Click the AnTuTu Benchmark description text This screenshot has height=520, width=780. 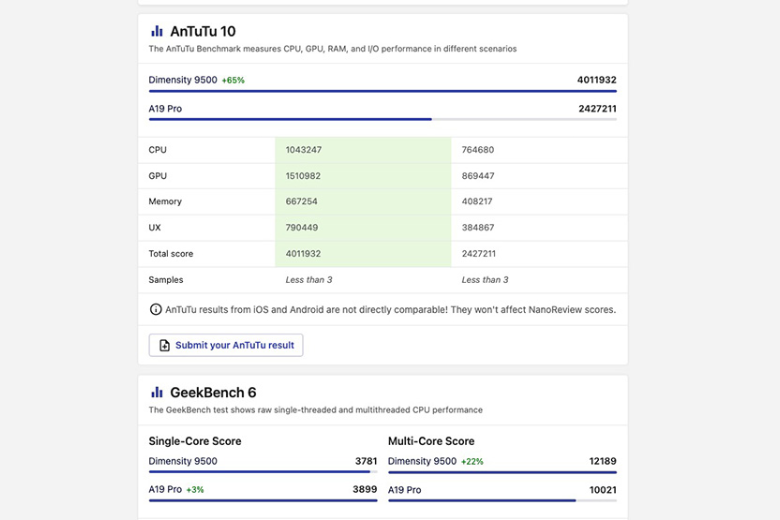[332, 49]
